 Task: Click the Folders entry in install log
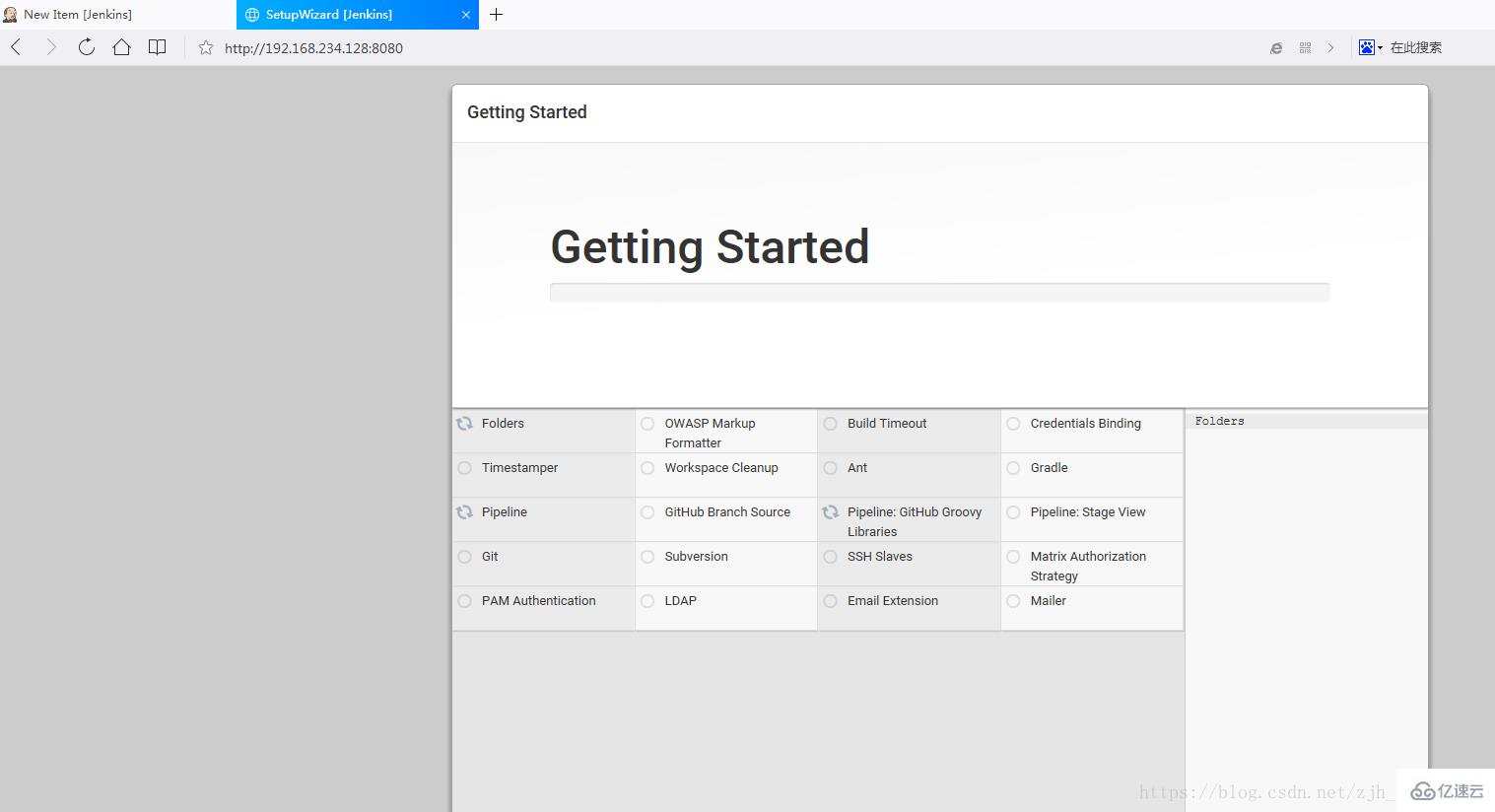tap(1219, 421)
